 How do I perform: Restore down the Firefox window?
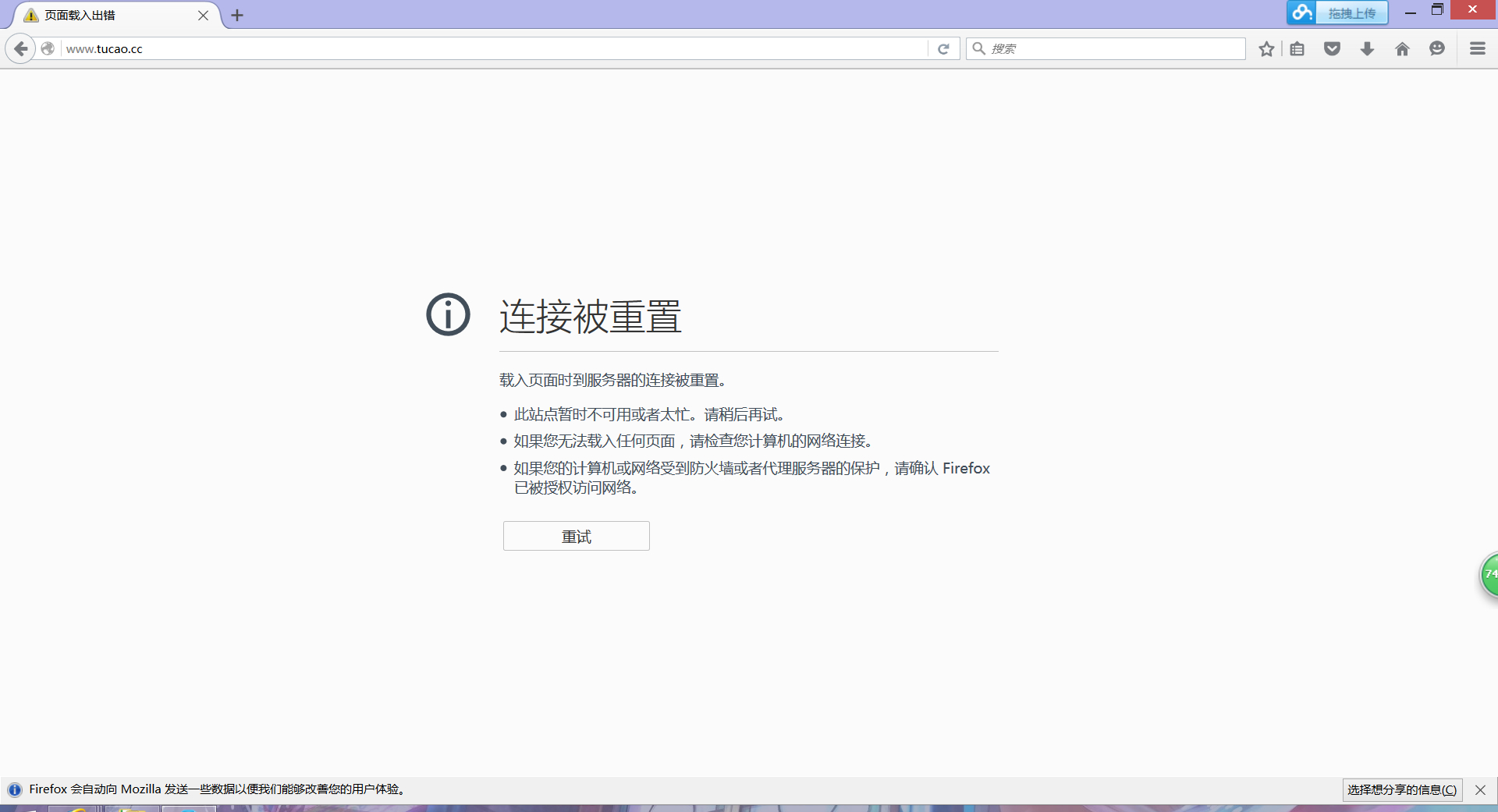1437,10
